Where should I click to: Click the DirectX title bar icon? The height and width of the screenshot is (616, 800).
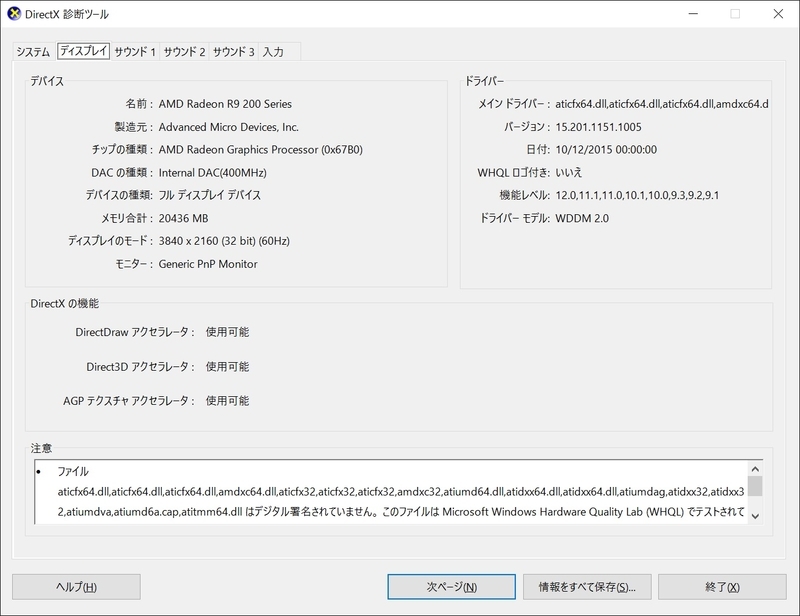[x=14, y=14]
